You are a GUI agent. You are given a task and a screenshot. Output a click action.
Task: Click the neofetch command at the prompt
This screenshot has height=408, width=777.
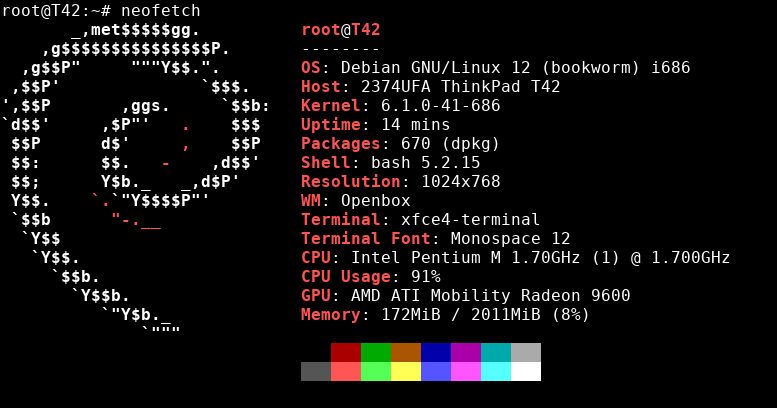pyautogui.click(x=161, y=10)
